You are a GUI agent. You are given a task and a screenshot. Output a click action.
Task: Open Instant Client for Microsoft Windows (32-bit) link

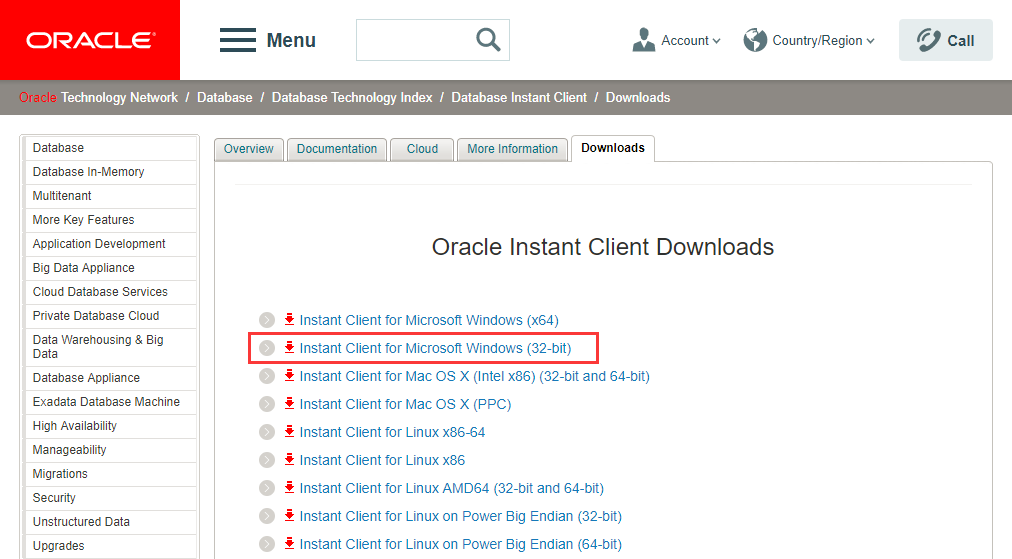pyautogui.click(x=435, y=348)
